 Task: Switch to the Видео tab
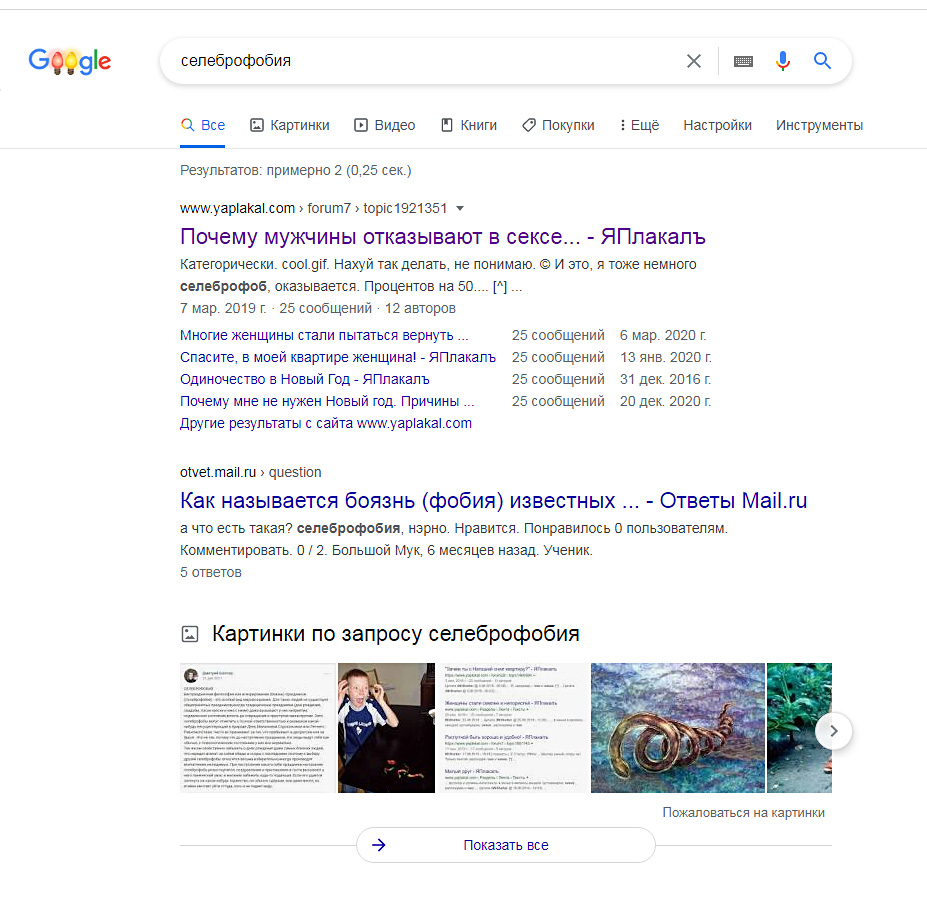(x=384, y=125)
